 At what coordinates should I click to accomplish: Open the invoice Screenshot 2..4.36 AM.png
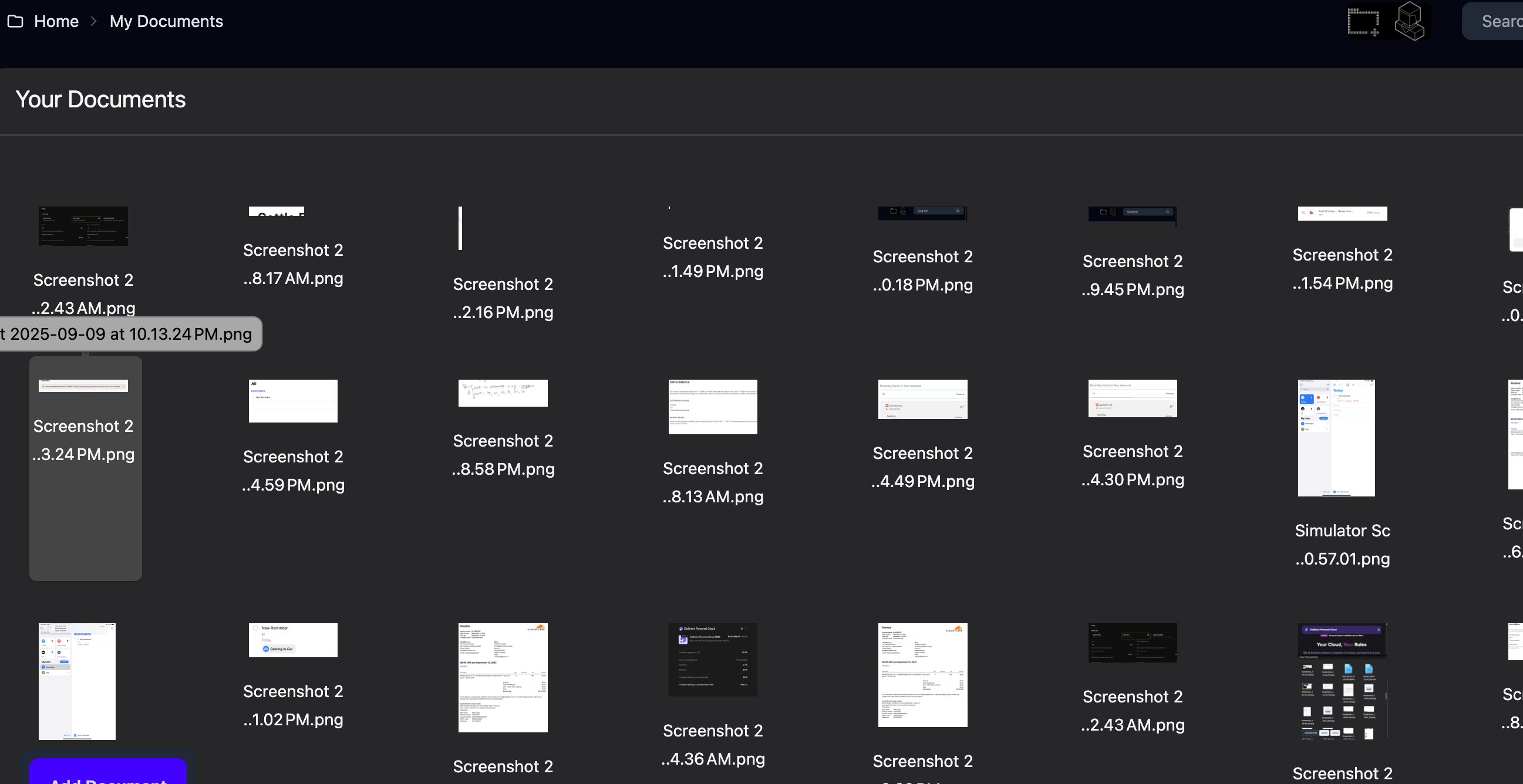tap(712, 660)
